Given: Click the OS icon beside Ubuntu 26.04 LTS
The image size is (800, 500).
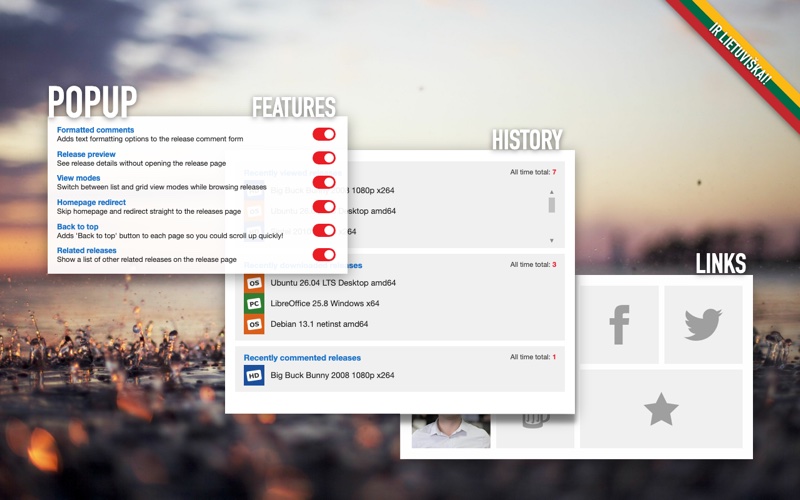Looking at the screenshot, I should (254, 283).
